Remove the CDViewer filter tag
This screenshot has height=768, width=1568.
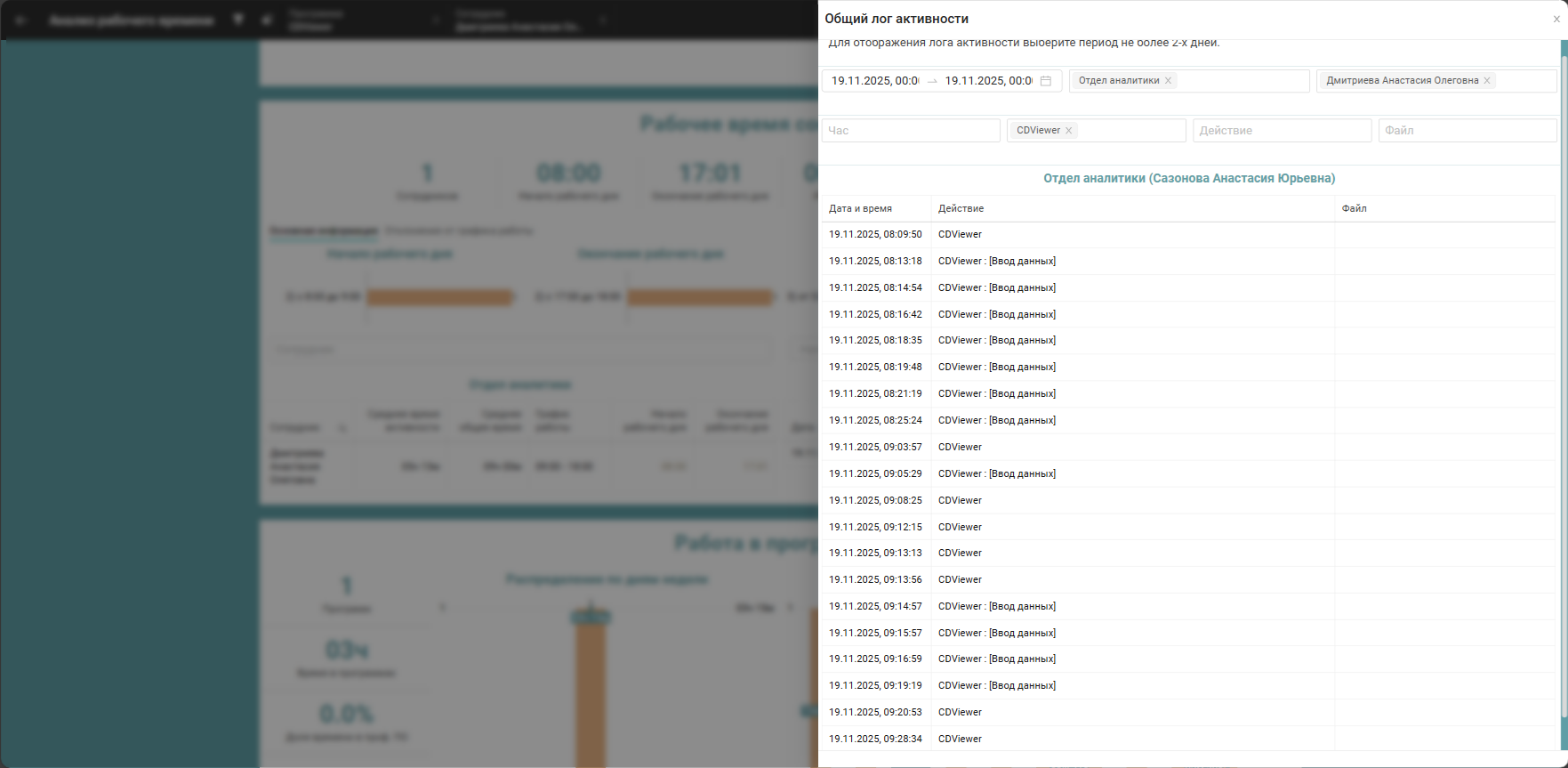pos(1069,131)
